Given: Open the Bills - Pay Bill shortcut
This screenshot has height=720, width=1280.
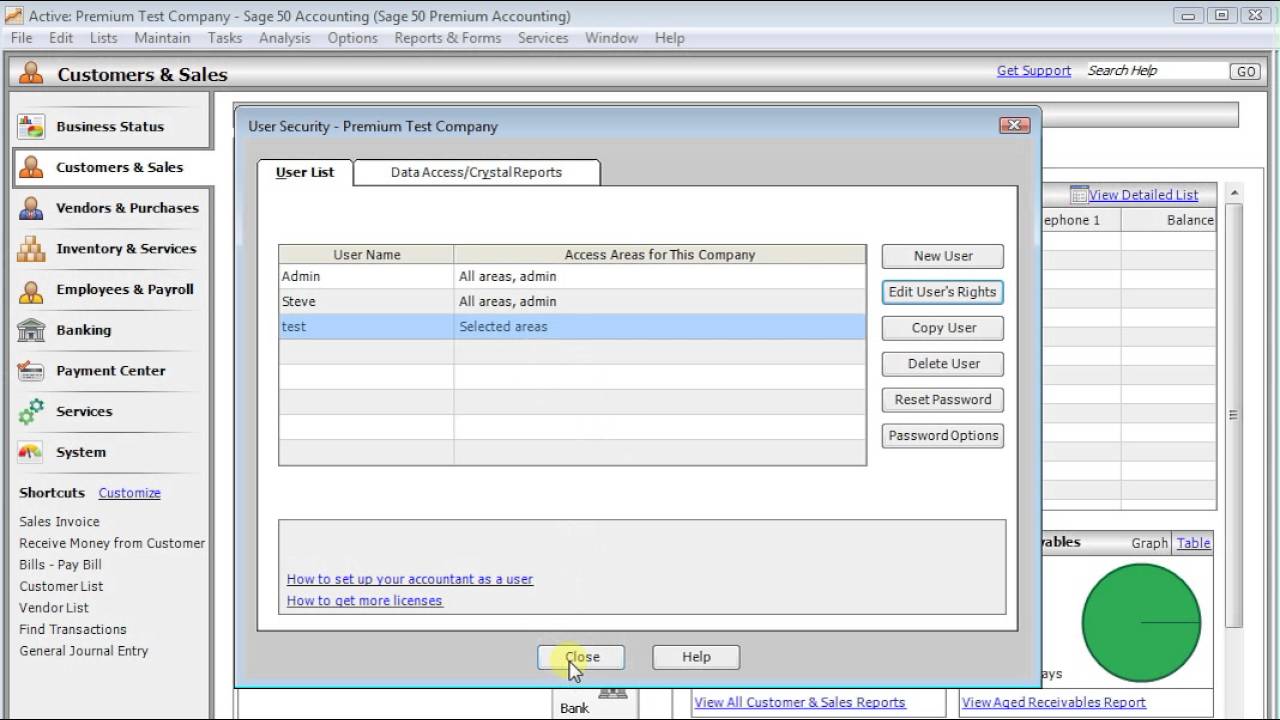Looking at the screenshot, I should (x=60, y=565).
